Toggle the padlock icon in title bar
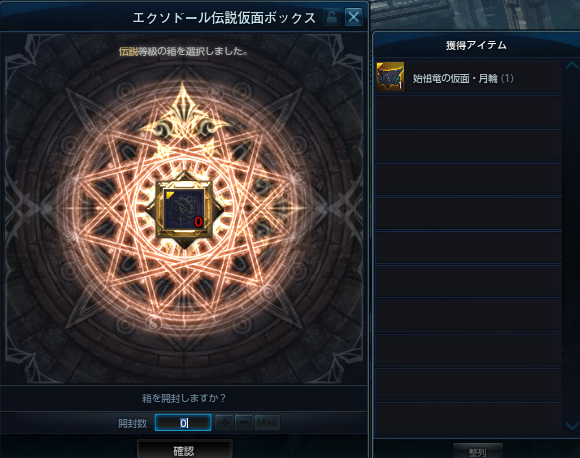The width and height of the screenshot is (580, 458). click(331, 17)
